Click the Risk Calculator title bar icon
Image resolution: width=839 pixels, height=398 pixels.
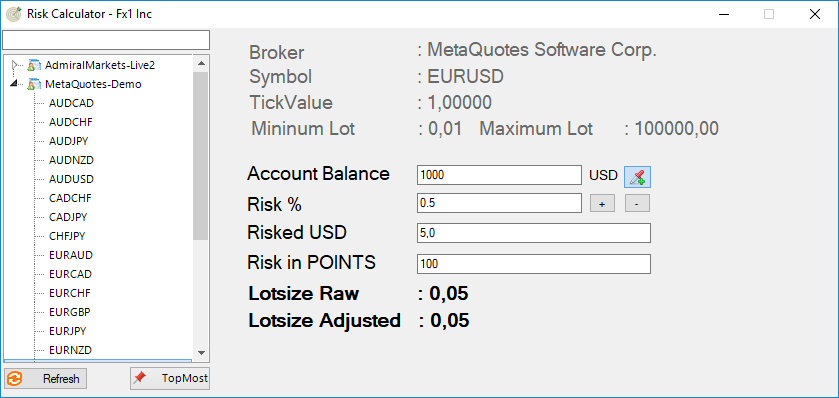click(13, 14)
